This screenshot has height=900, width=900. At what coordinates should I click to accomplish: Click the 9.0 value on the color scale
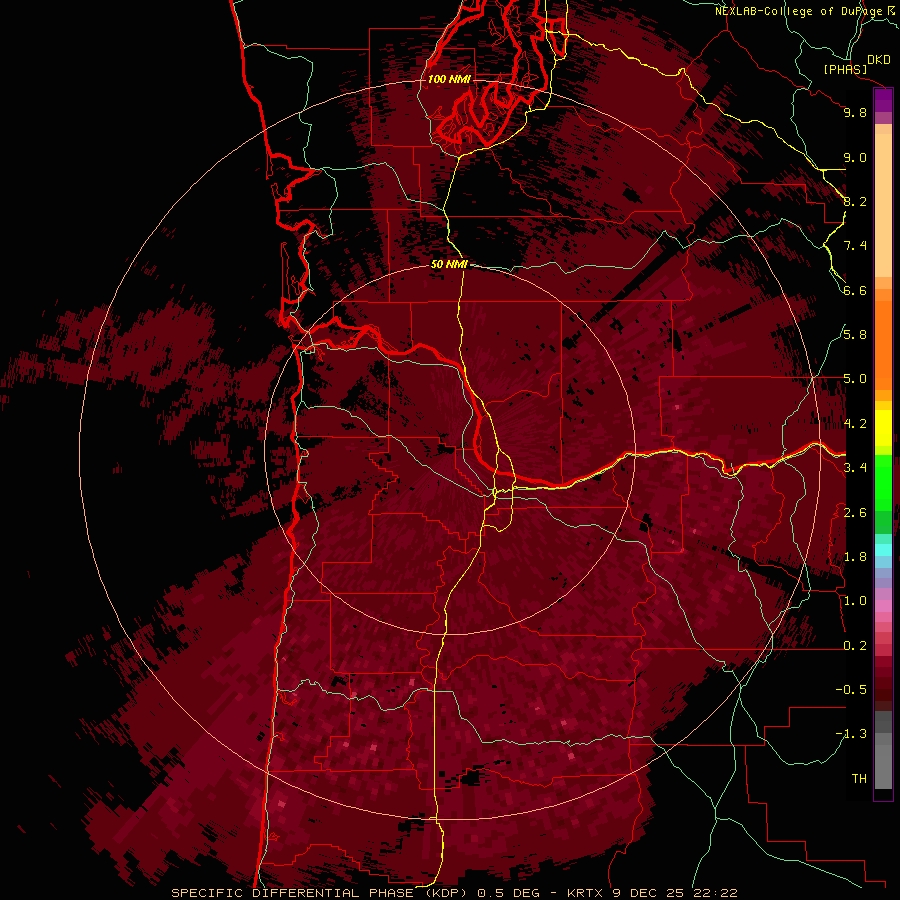tap(855, 157)
